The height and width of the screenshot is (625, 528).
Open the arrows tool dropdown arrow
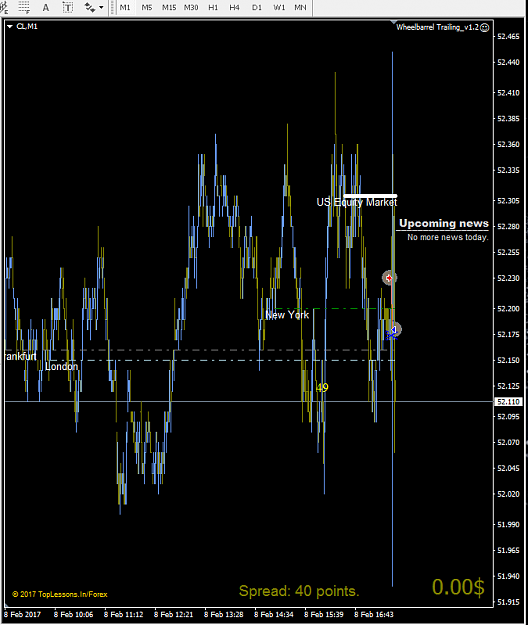pyautogui.click(x=101, y=7)
